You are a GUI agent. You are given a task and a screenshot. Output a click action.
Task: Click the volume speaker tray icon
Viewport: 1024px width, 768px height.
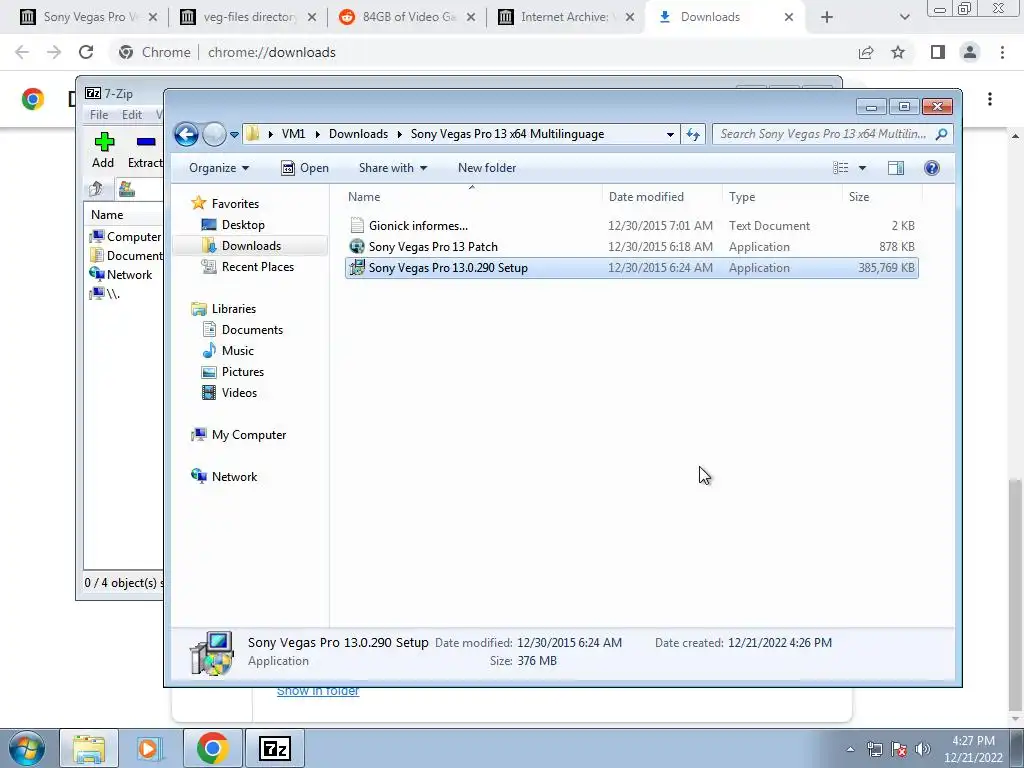(923, 748)
